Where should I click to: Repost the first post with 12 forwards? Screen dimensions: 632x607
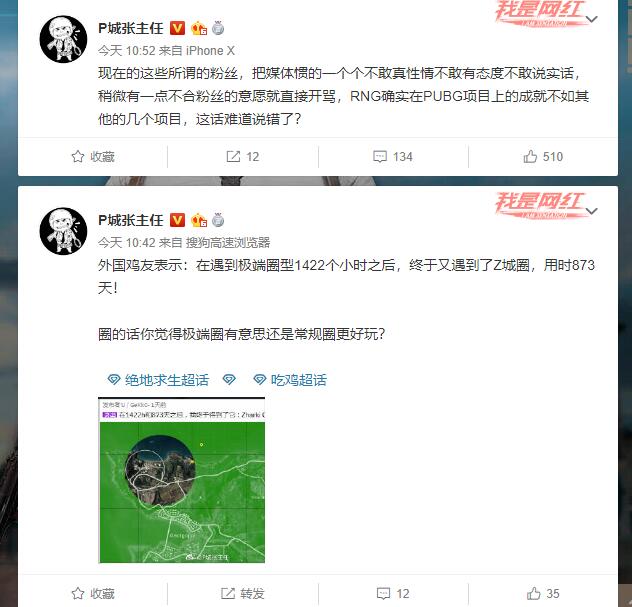(x=243, y=156)
